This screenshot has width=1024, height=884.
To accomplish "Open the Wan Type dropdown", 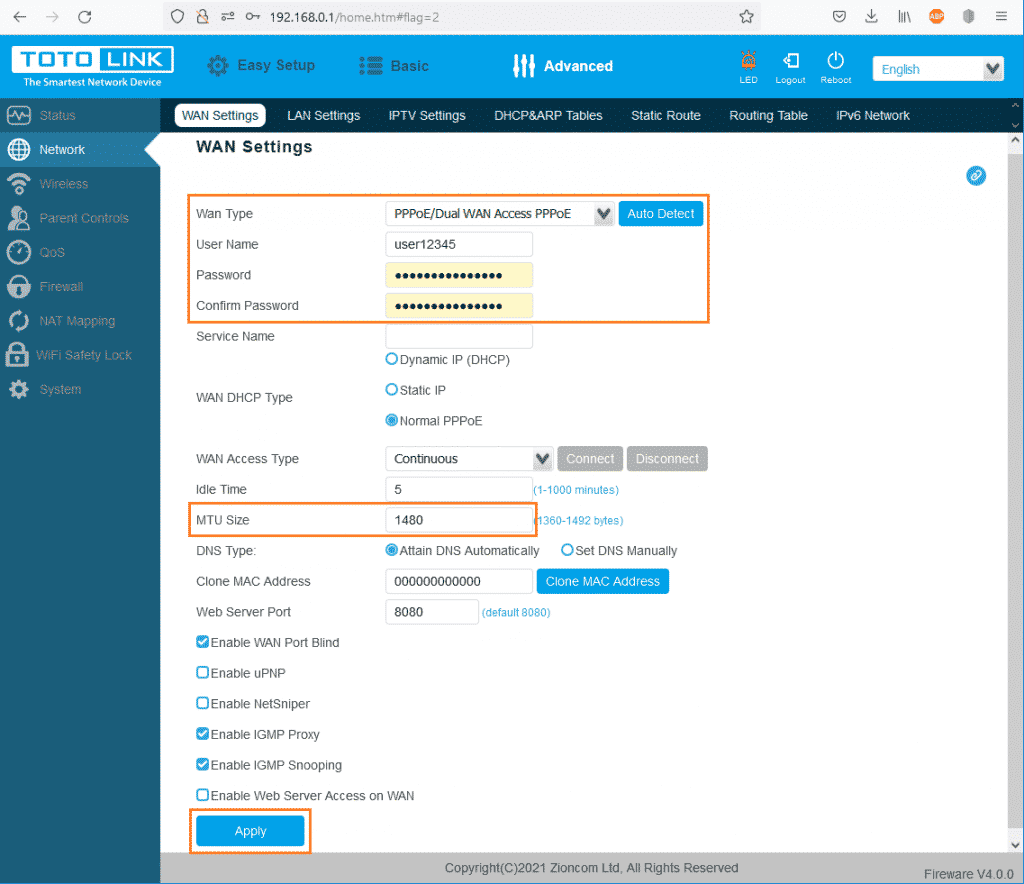I will [x=499, y=214].
